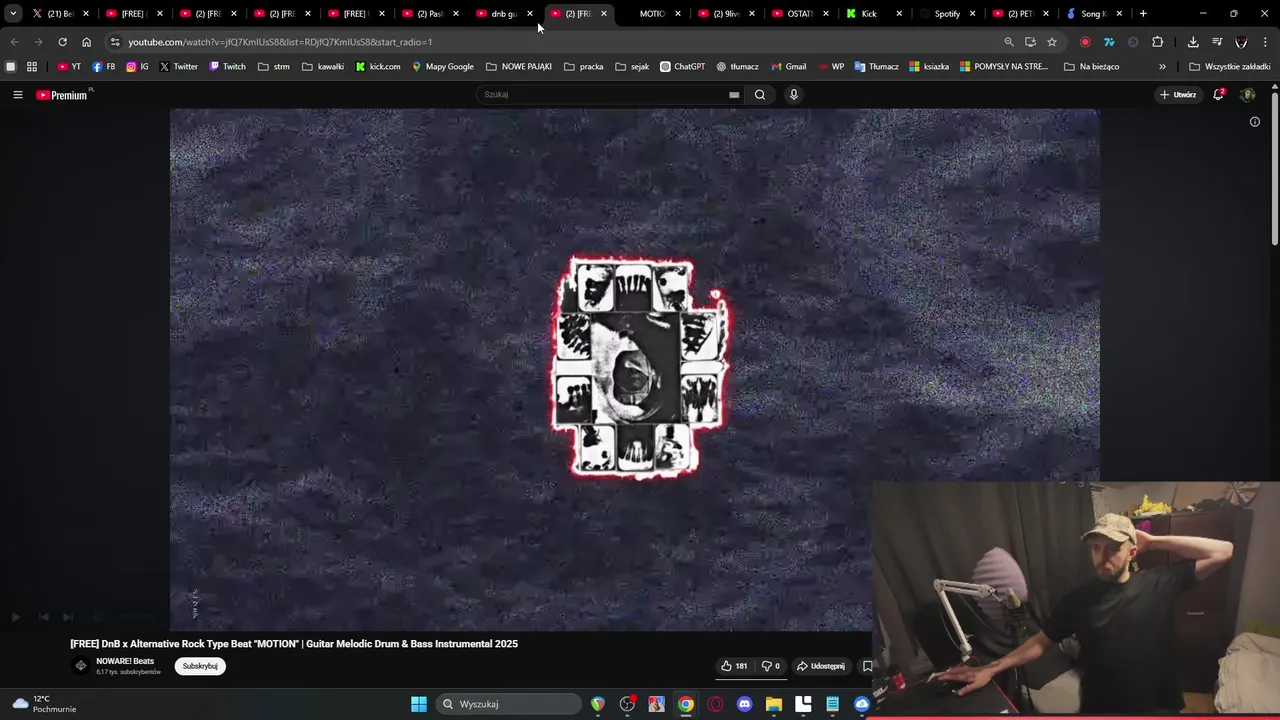Image resolution: width=1280 pixels, height=720 pixels.
Task: Click the Utwórz create button
Action: pyautogui.click(x=1178, y=95)
